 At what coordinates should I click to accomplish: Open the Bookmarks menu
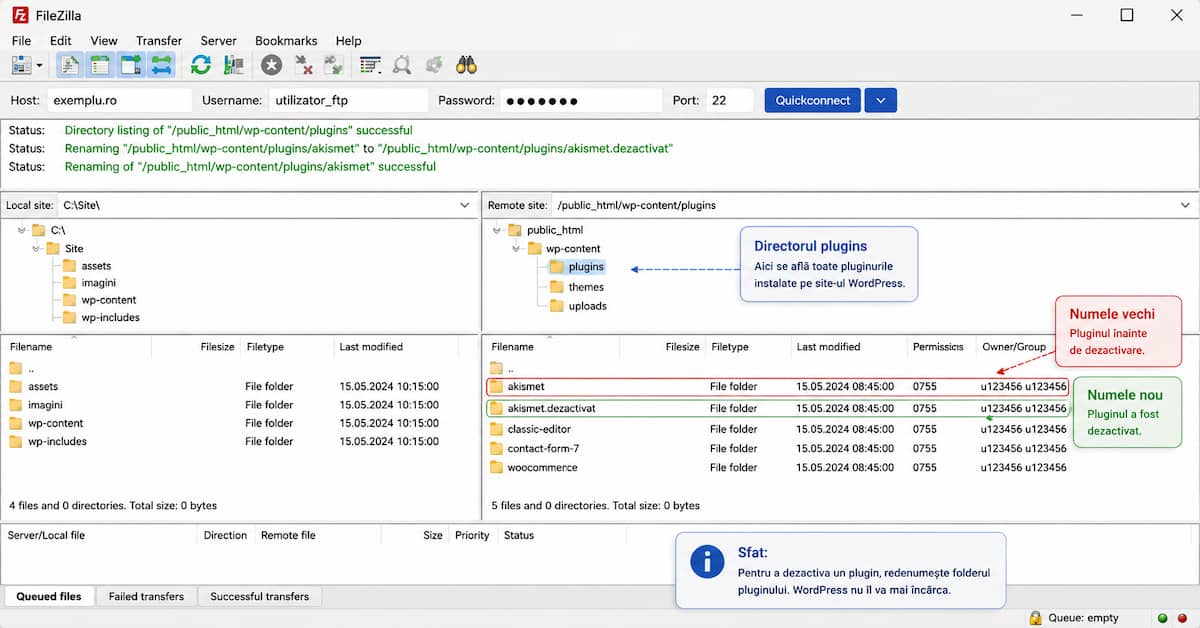coord(286,41)
